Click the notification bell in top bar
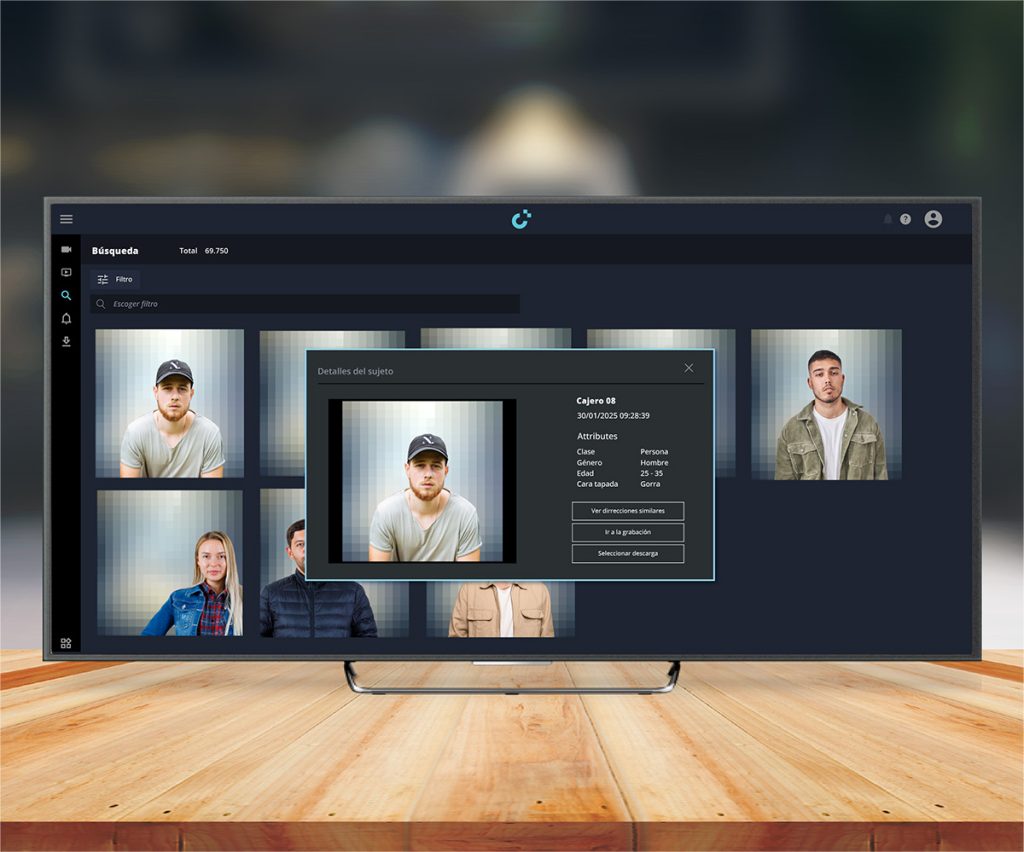This screenshot has width=1024, height=852. click(887, 219)
